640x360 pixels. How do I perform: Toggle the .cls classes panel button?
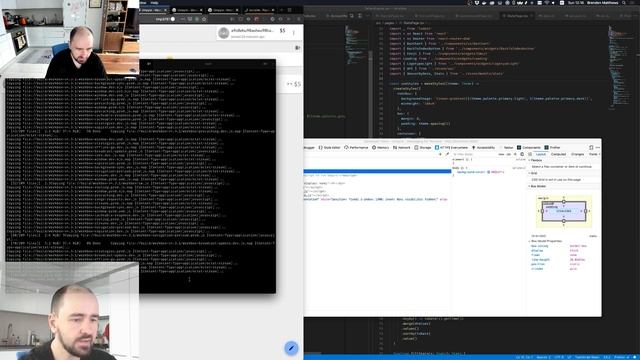[x=509, y=154]
